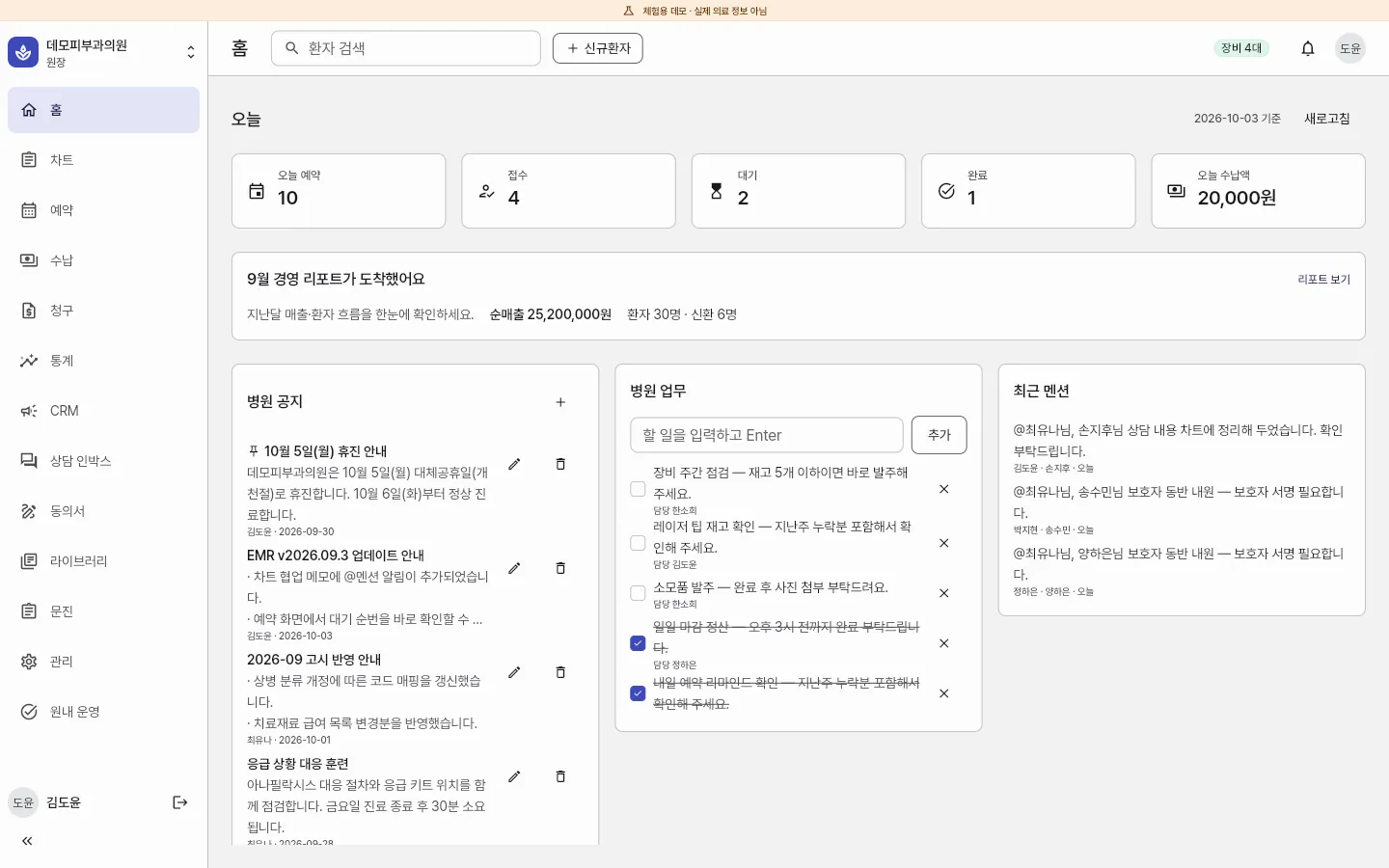Open the 손지후님 상담 내용 mention
This screenshot has height=868, width=1389.
coord(1182,448)
